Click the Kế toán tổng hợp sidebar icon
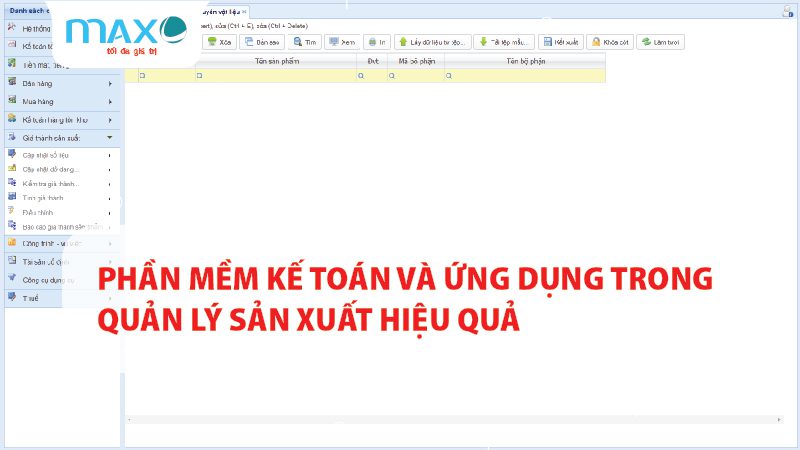 point(12,45)
